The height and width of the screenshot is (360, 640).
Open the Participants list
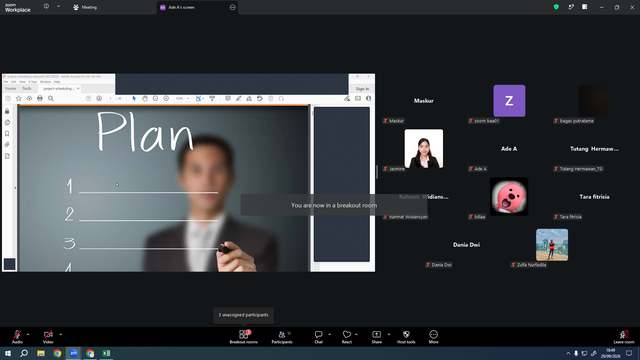(x=282, y=337)
